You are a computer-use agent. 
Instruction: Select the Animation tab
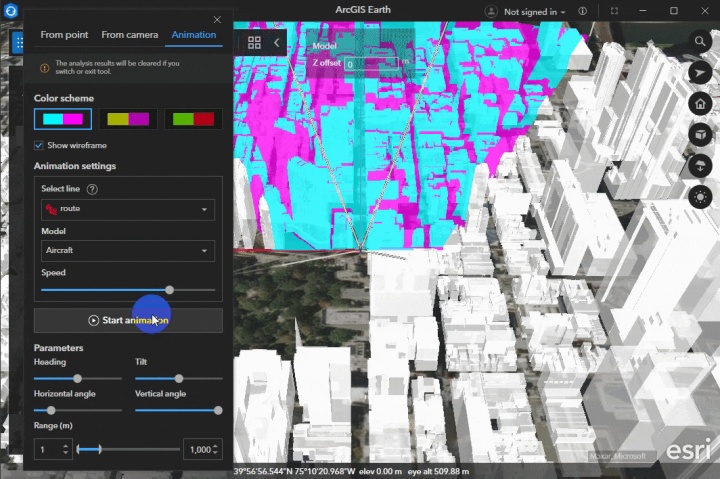click(194, 35)
